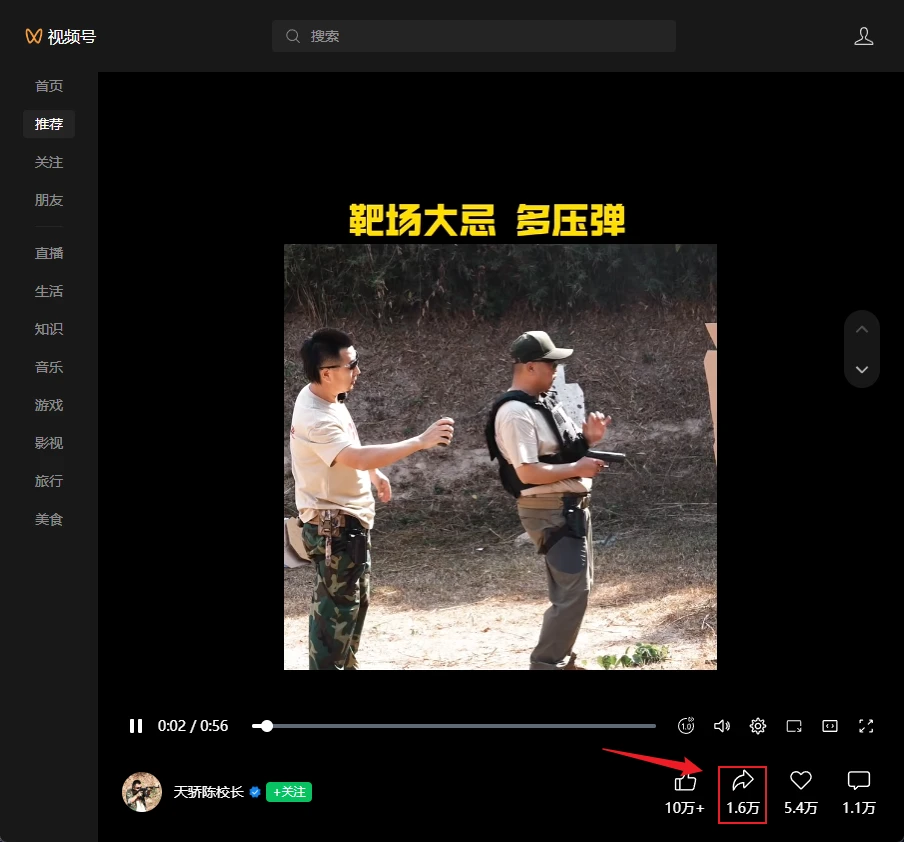Open video settings gear

758,726
